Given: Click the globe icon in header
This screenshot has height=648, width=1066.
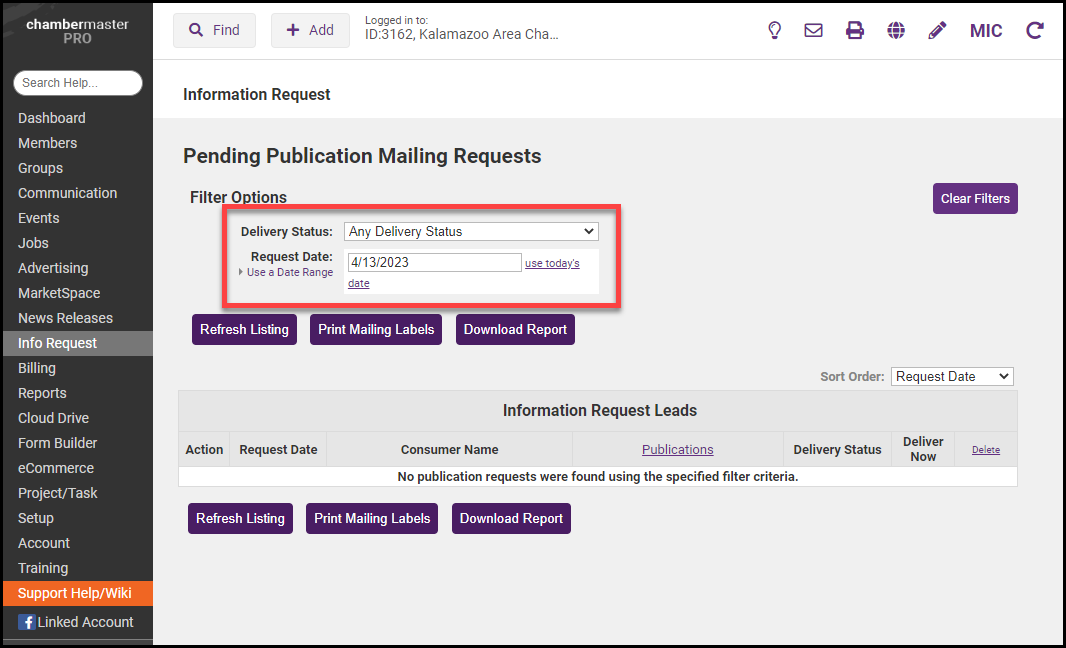Looking at the screenshot, I should pyautogui.click(x=896, y=30).
